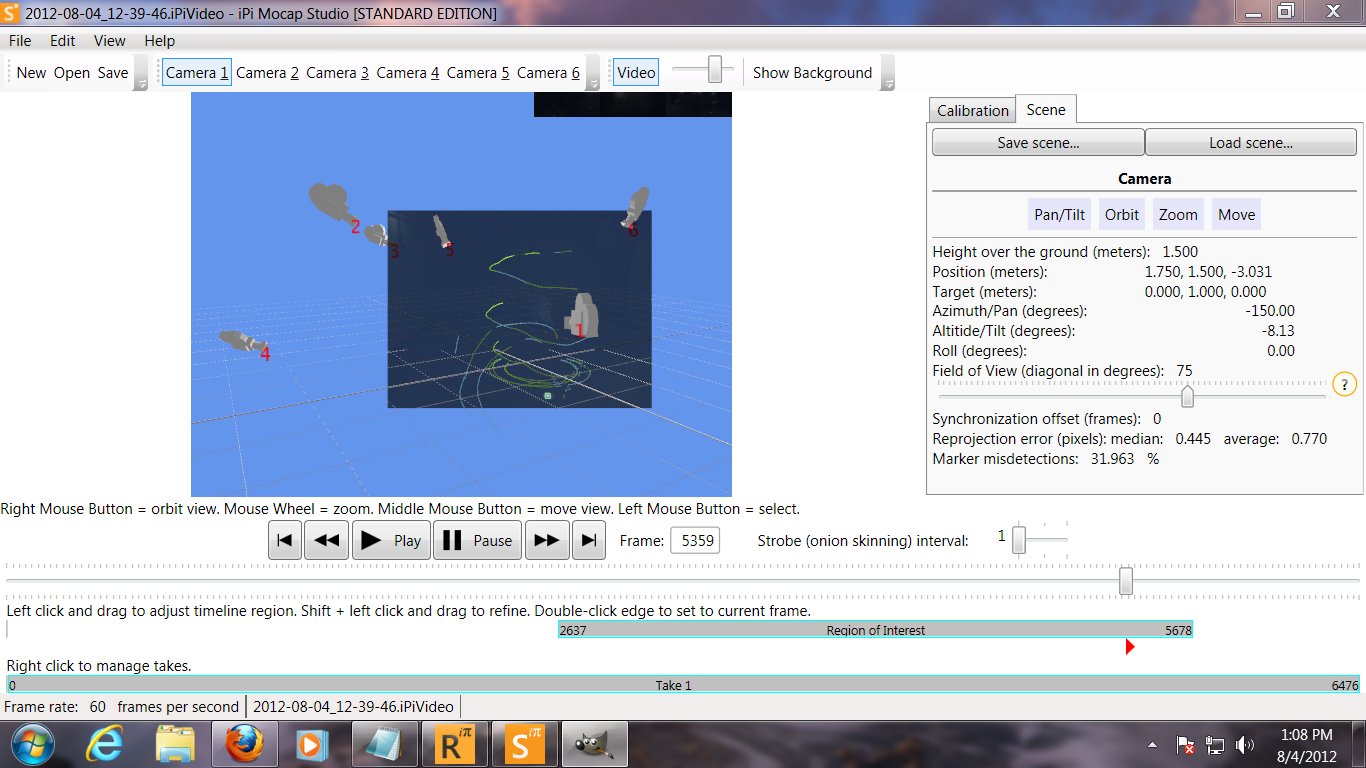Viewport: 1366px width, 768px height.
Task: Open the View menu
Action: [110, 41]
